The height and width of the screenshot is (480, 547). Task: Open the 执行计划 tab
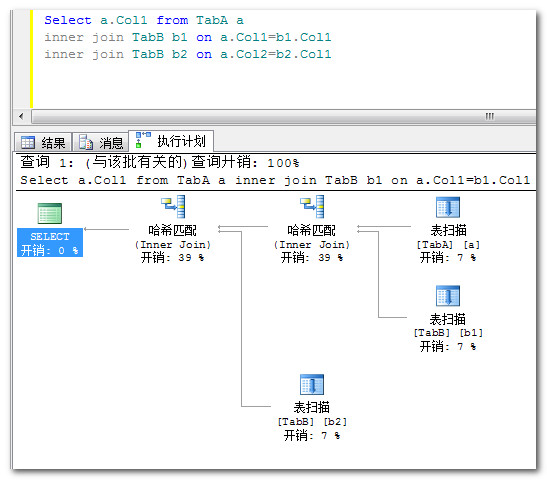point(171,141)
